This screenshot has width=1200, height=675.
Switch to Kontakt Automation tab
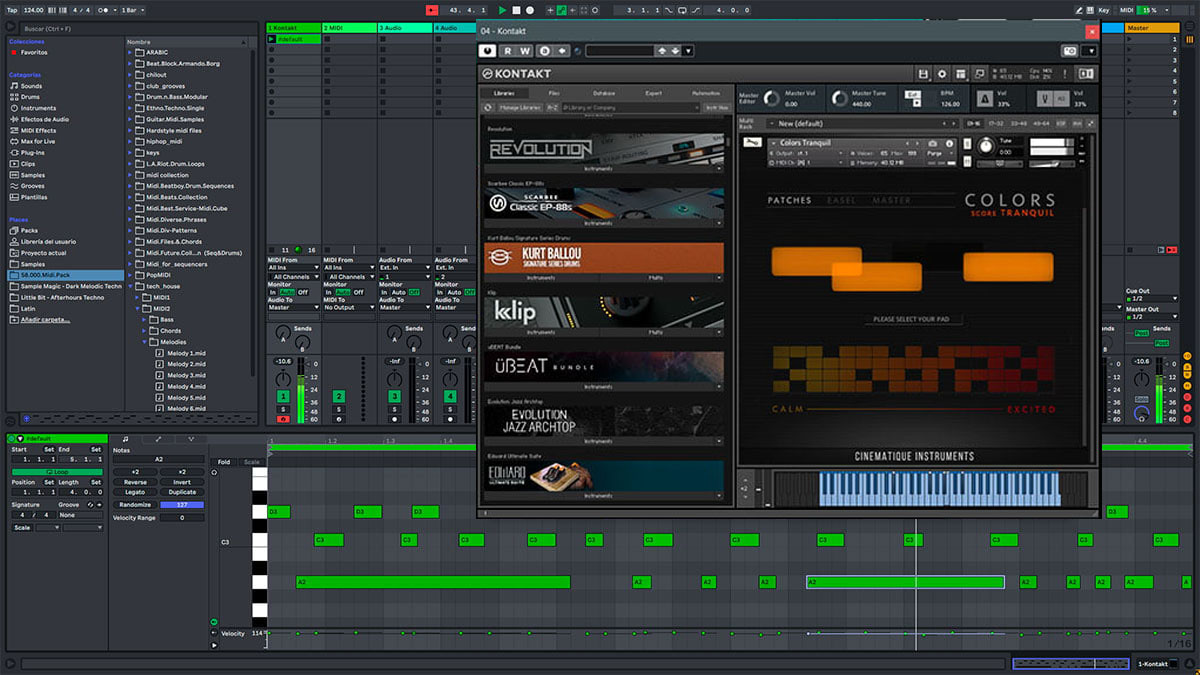point(705,93)
